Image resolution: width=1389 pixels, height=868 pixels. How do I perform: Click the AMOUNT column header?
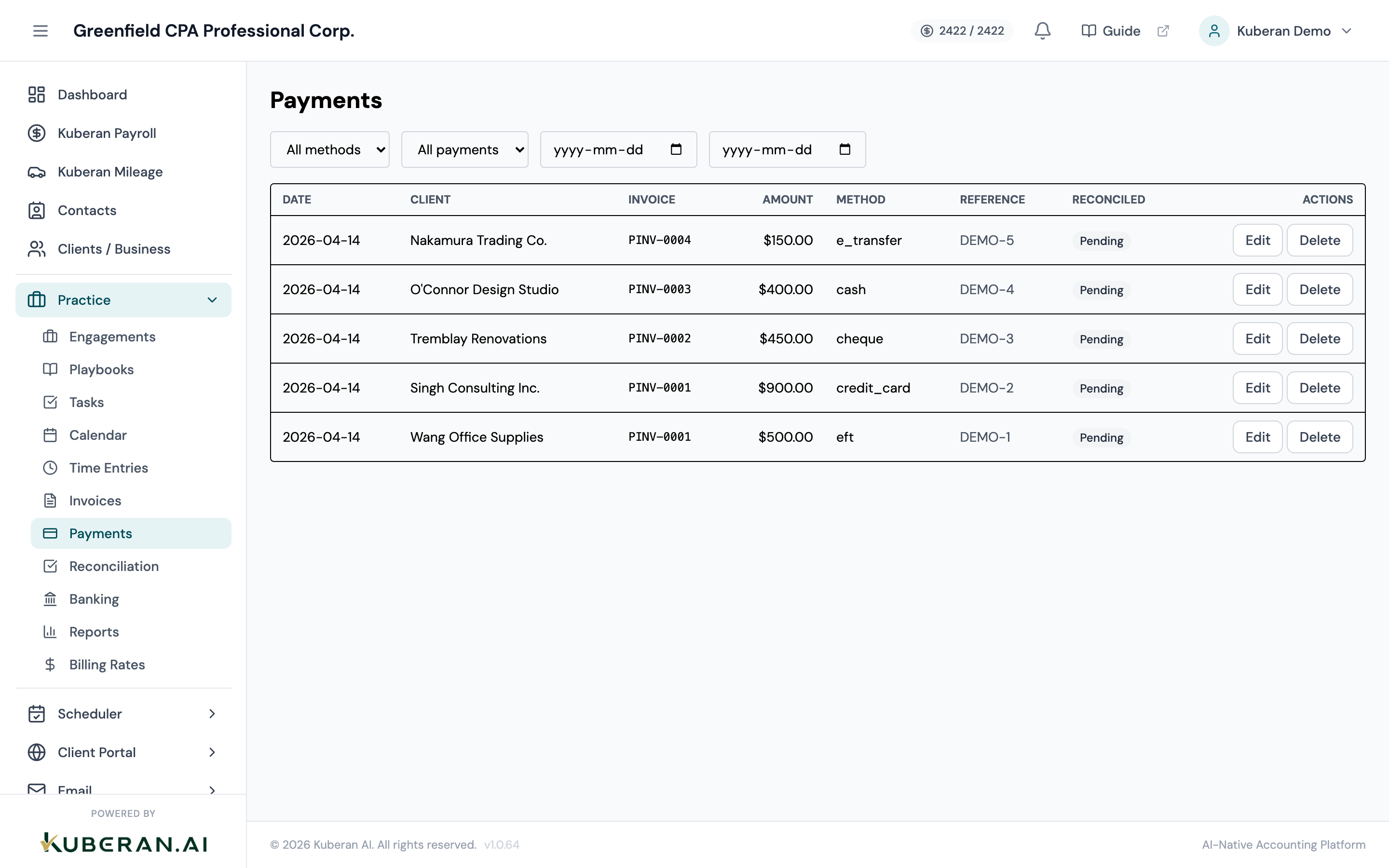(x=787, y=199)
